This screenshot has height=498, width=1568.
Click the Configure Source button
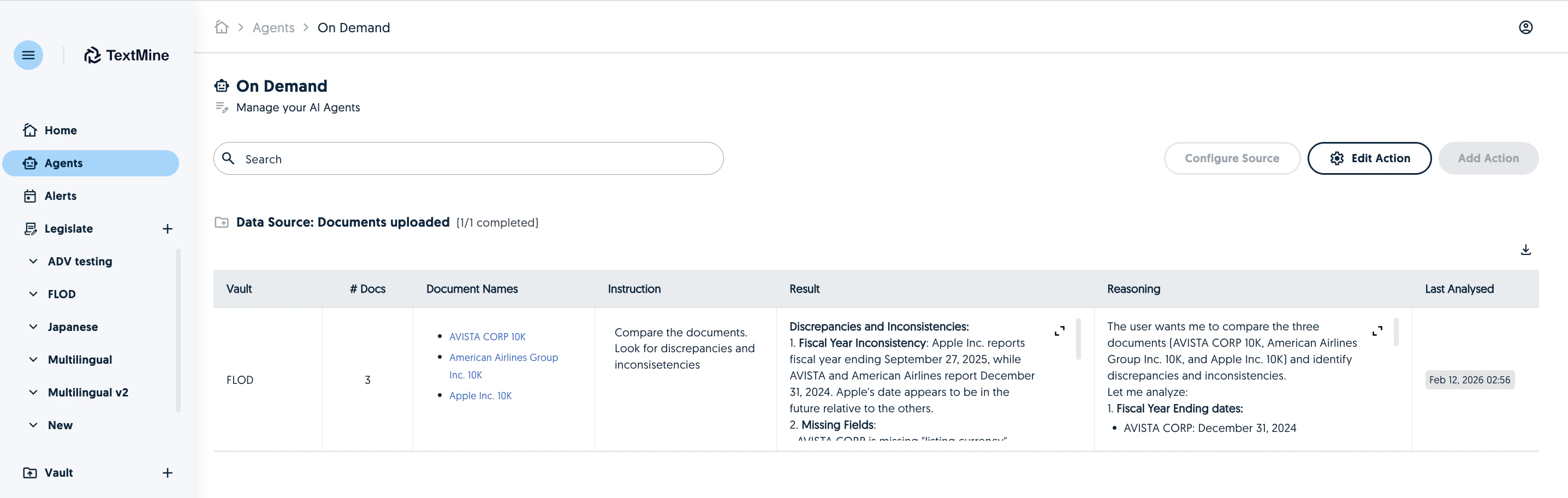click(x=1232, y=158)
